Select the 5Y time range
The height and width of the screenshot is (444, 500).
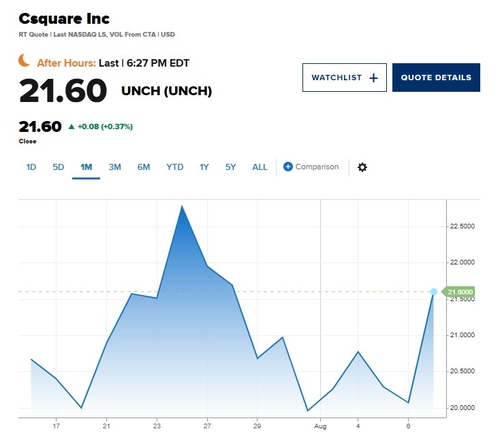pyautogui.click(x=230, y=167)
